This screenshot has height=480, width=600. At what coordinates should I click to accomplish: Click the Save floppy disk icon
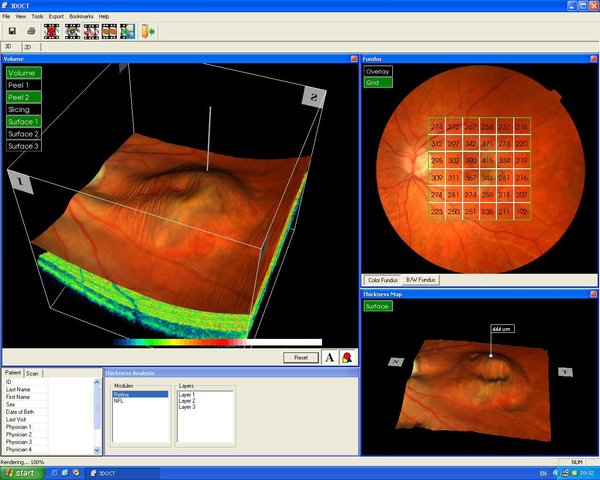[x=12, y=31]
